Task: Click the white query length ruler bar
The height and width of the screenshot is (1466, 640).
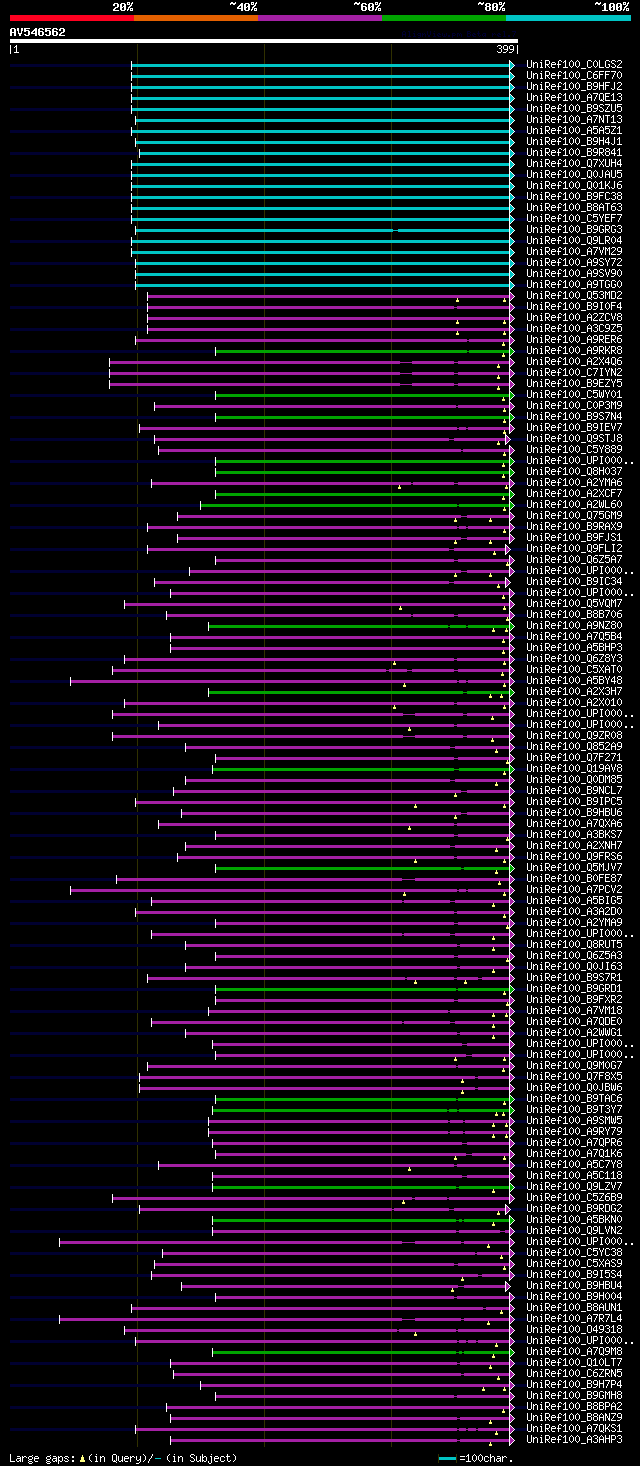Action: coord(263,41)
